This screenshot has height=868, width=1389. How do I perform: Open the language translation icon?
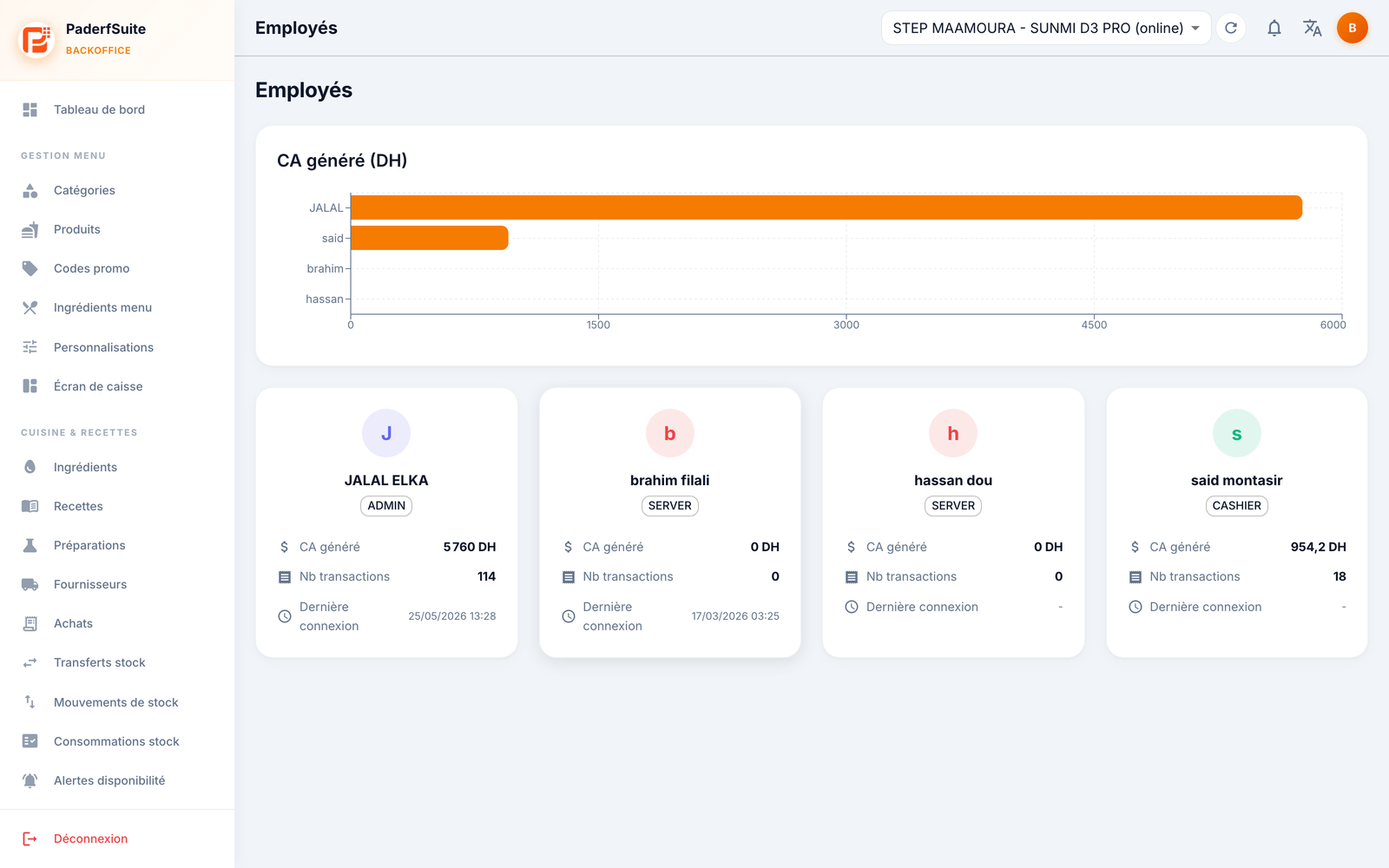point(1313,28)
